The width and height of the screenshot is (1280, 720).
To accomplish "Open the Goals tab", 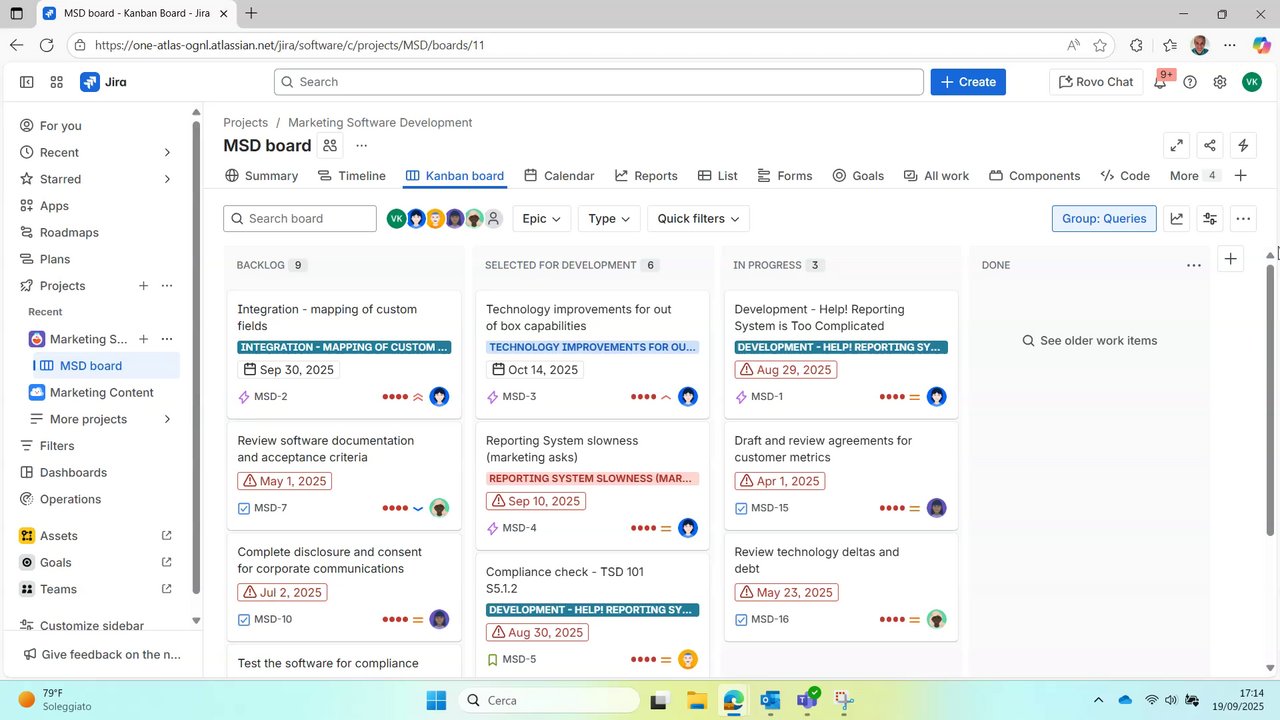I will point(858,175).
